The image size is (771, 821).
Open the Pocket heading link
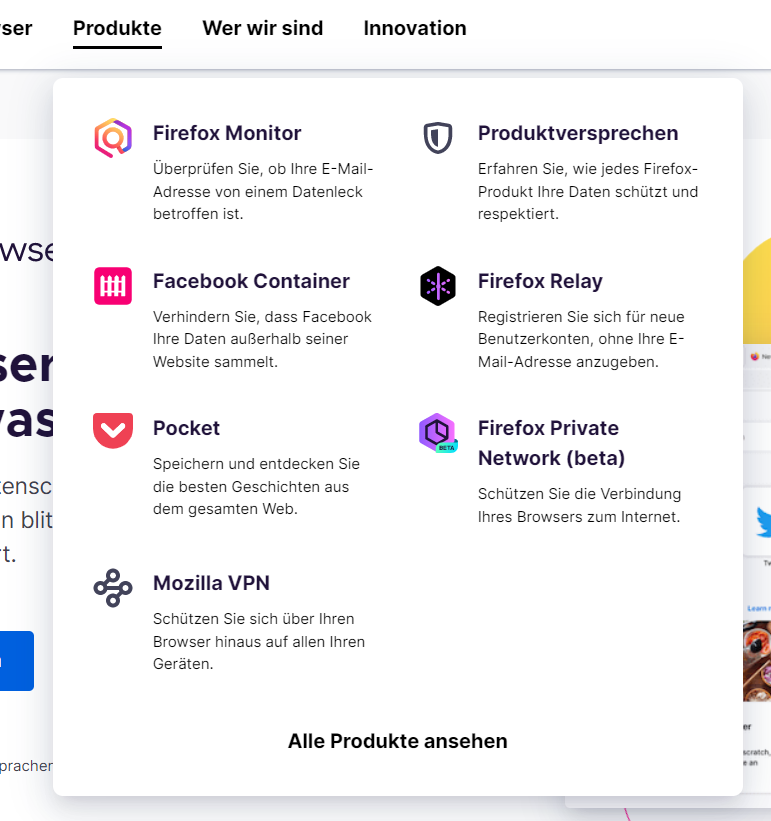point(186,428)
